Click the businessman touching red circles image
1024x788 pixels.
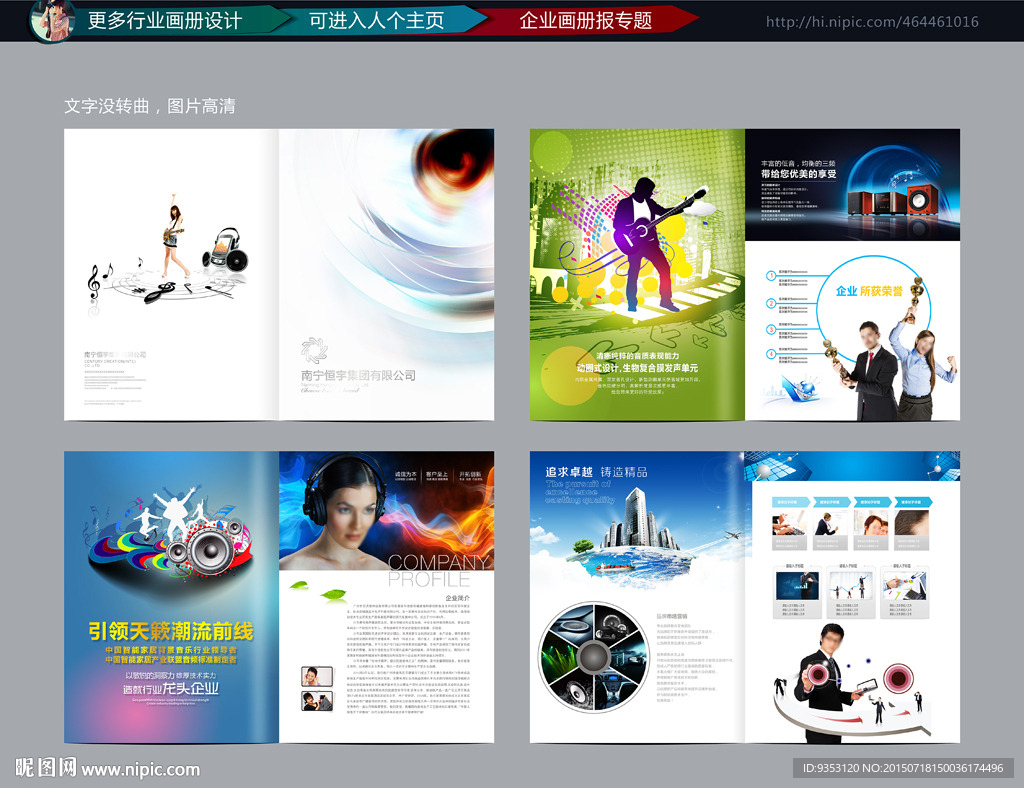pyautogui.click(x=852, y=684)
